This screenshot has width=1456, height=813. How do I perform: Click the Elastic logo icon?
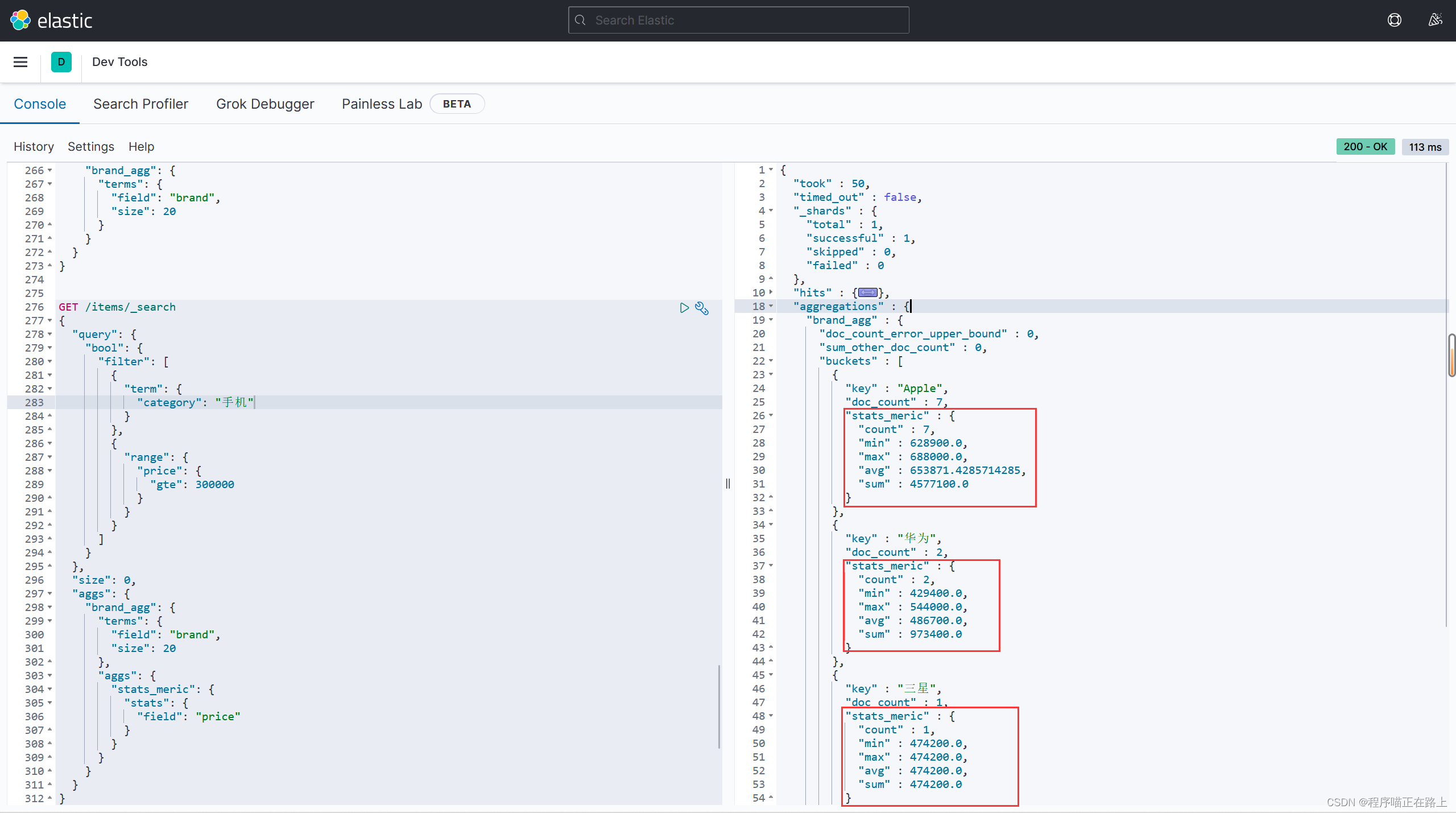(20, 20)
